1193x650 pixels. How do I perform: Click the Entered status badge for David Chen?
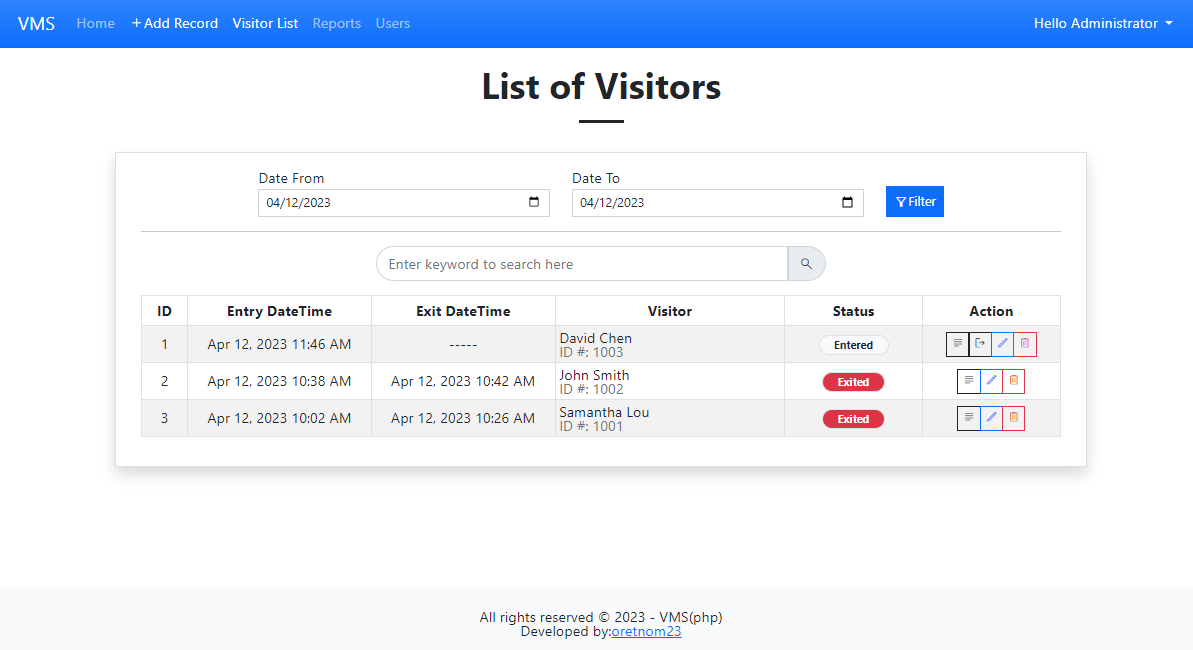click(853, 344)
